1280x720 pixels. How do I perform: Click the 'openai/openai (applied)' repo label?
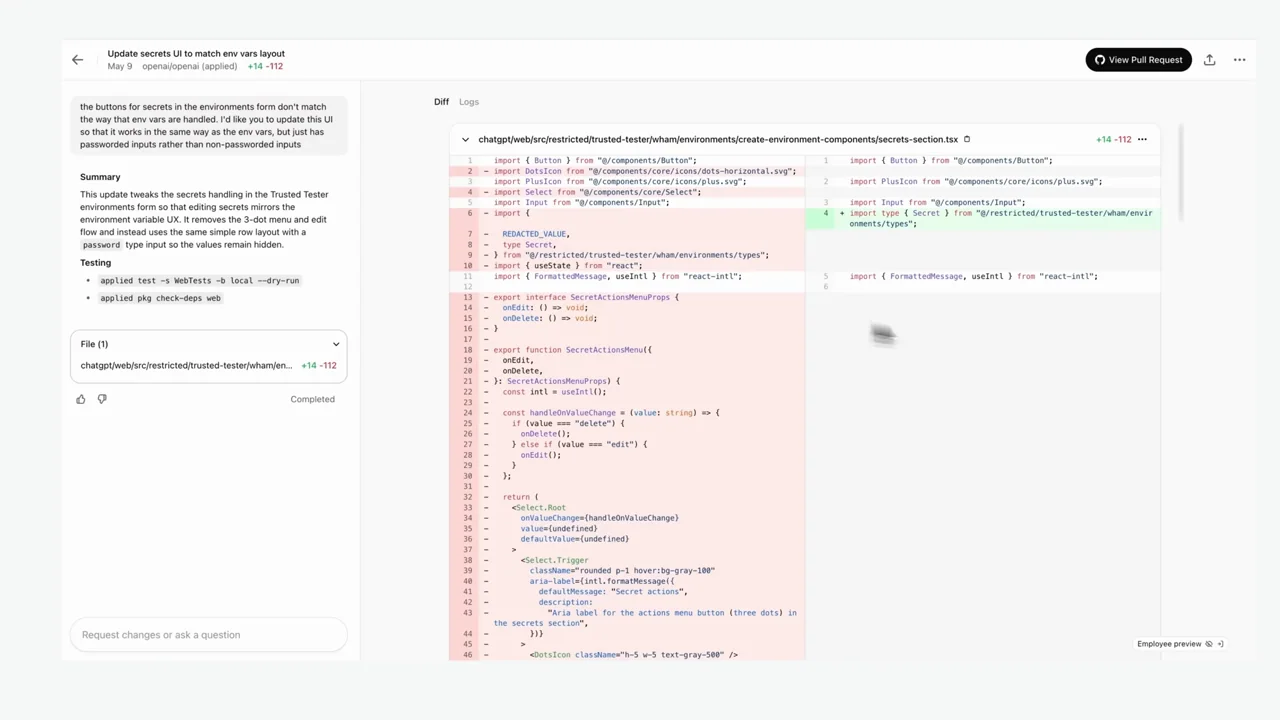[189, 66]
